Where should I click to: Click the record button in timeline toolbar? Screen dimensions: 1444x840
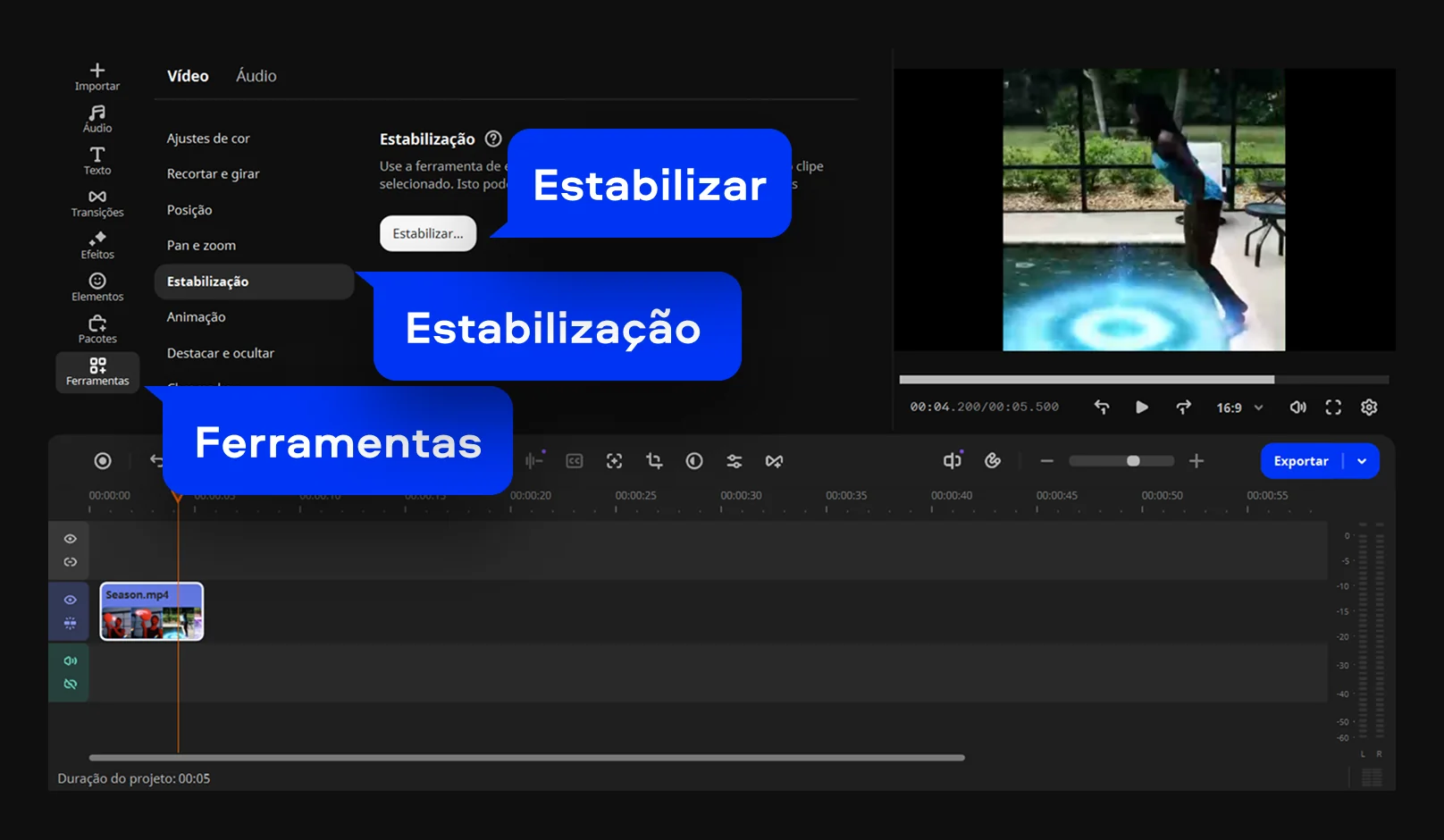pyautogui.click(x=103, y=461)
